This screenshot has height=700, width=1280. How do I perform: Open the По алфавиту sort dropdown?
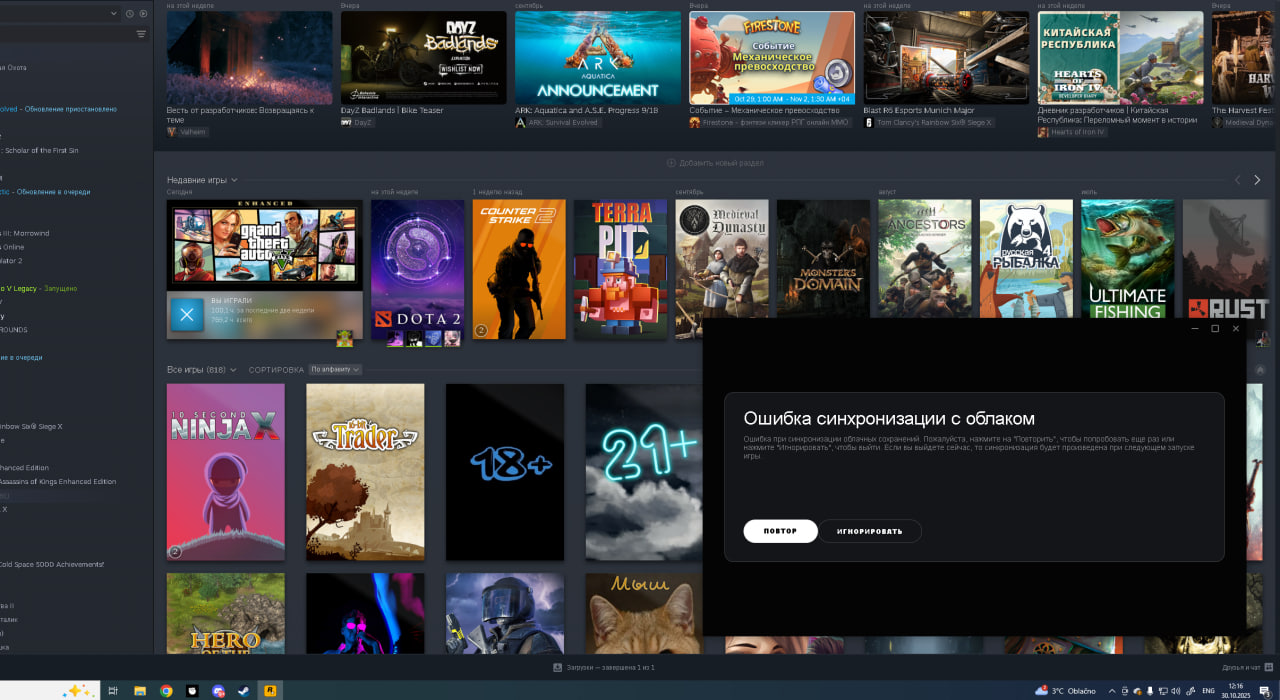point(335,370)
